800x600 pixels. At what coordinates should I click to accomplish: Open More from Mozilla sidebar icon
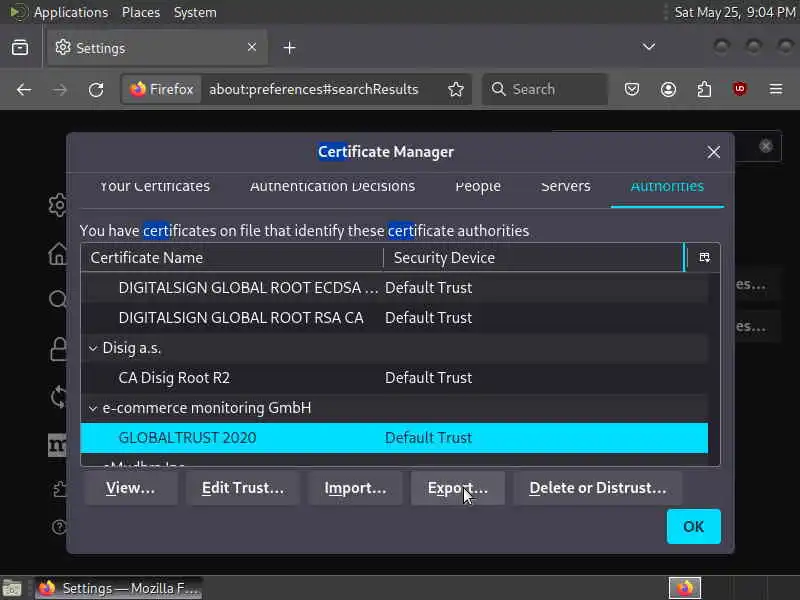coord(57,445)
